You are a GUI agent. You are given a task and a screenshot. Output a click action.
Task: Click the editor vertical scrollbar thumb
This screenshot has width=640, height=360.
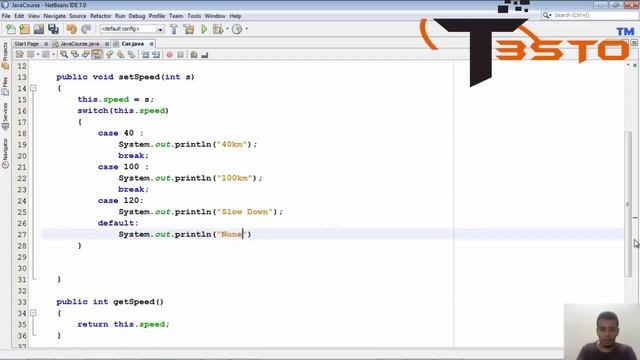point(628,204)
